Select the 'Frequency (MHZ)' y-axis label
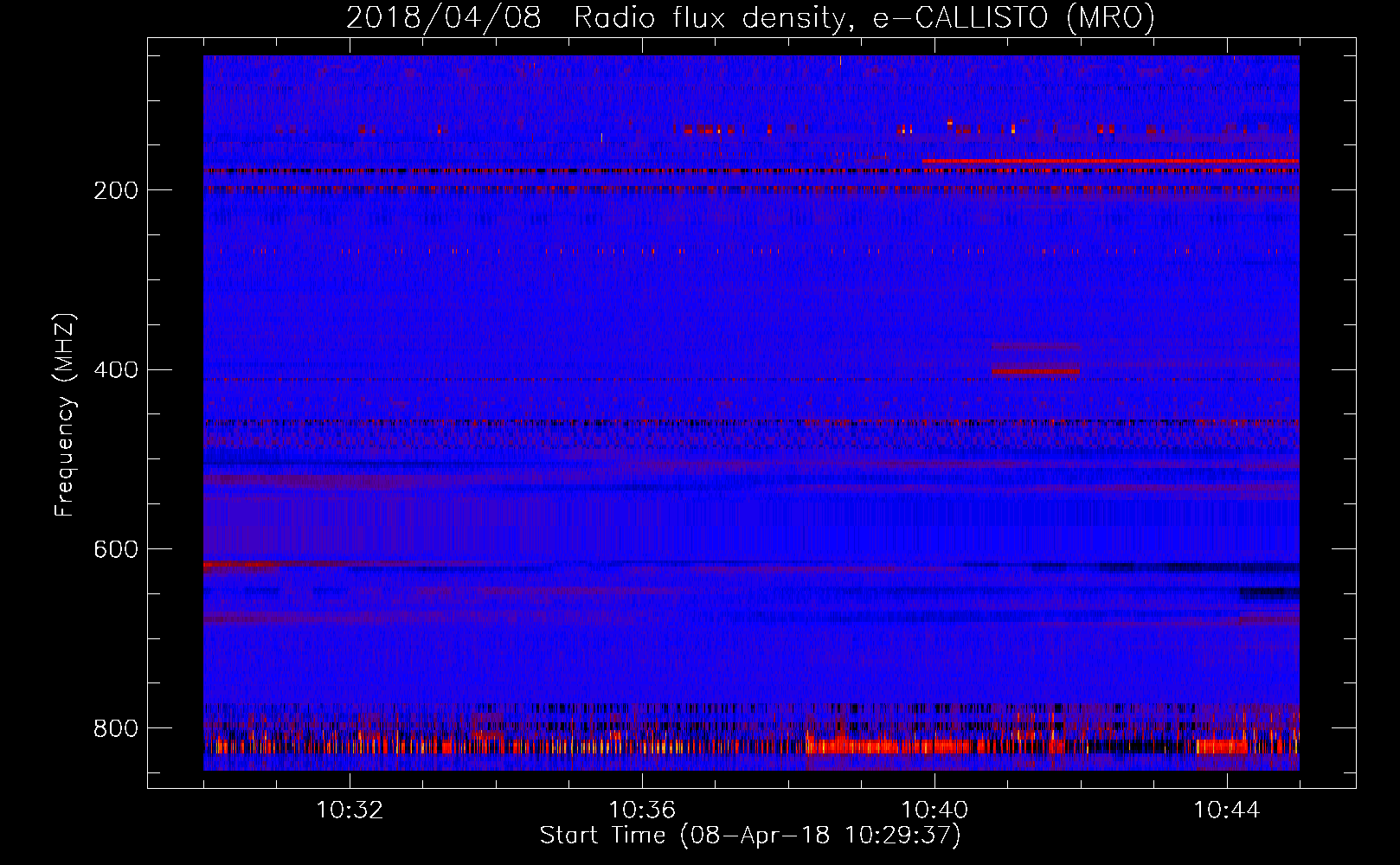The image size is (1400, 865). click(x=64, y=415)
